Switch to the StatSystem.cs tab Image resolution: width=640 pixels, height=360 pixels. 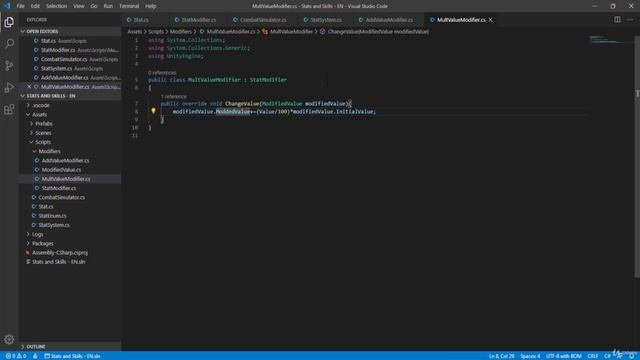coord(326,20)
